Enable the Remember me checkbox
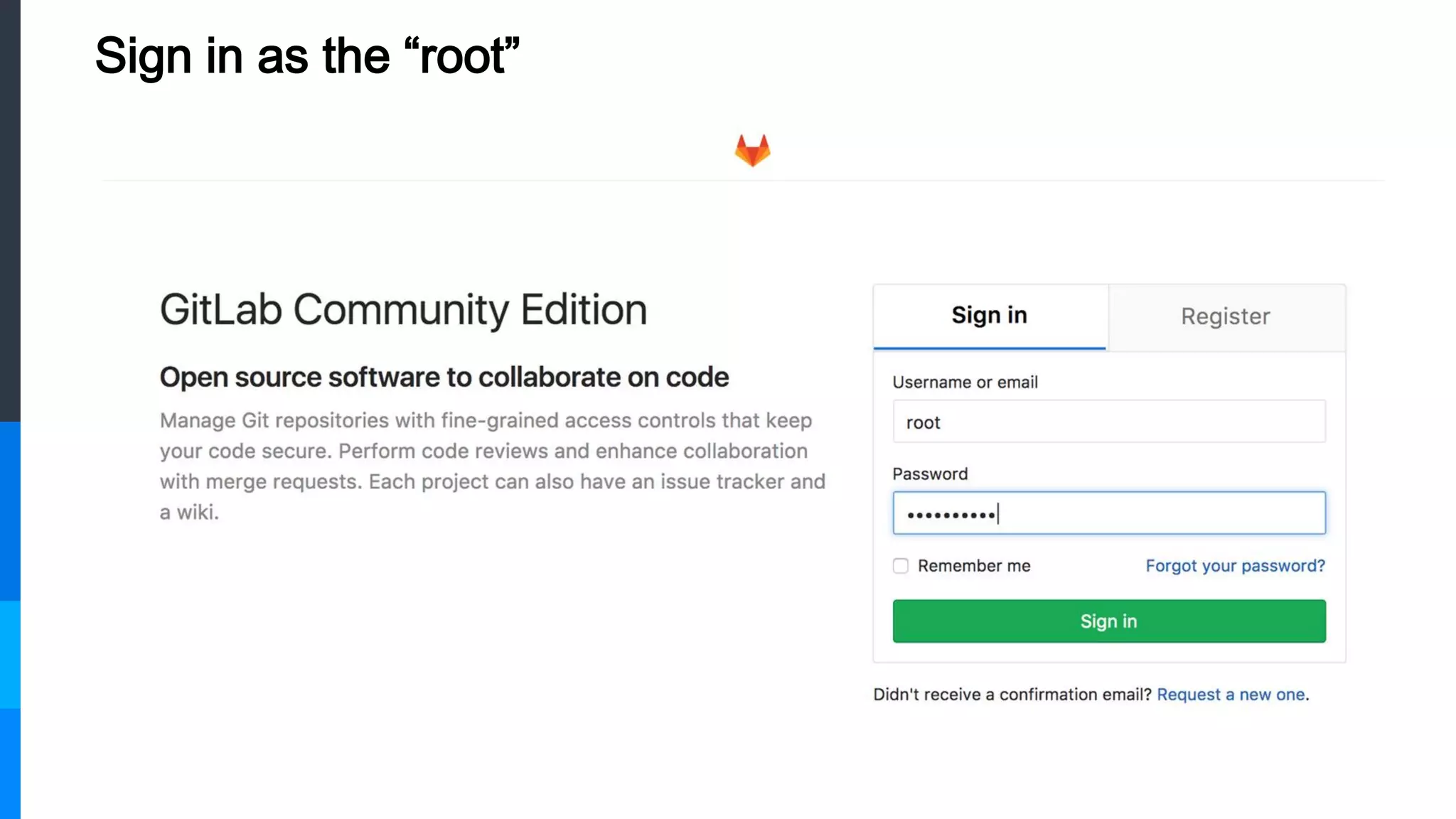This screenshot has height=819, width=1456. pos(901,566)
